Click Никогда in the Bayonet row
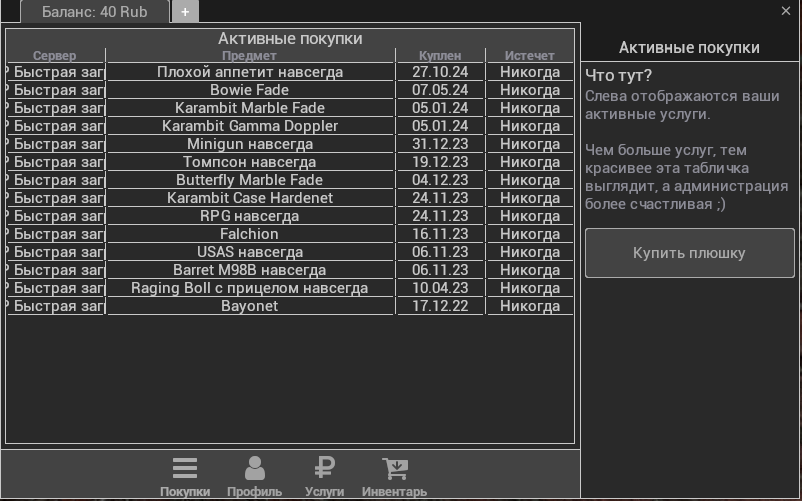This screenshot has height=501, width=802. 530,306
